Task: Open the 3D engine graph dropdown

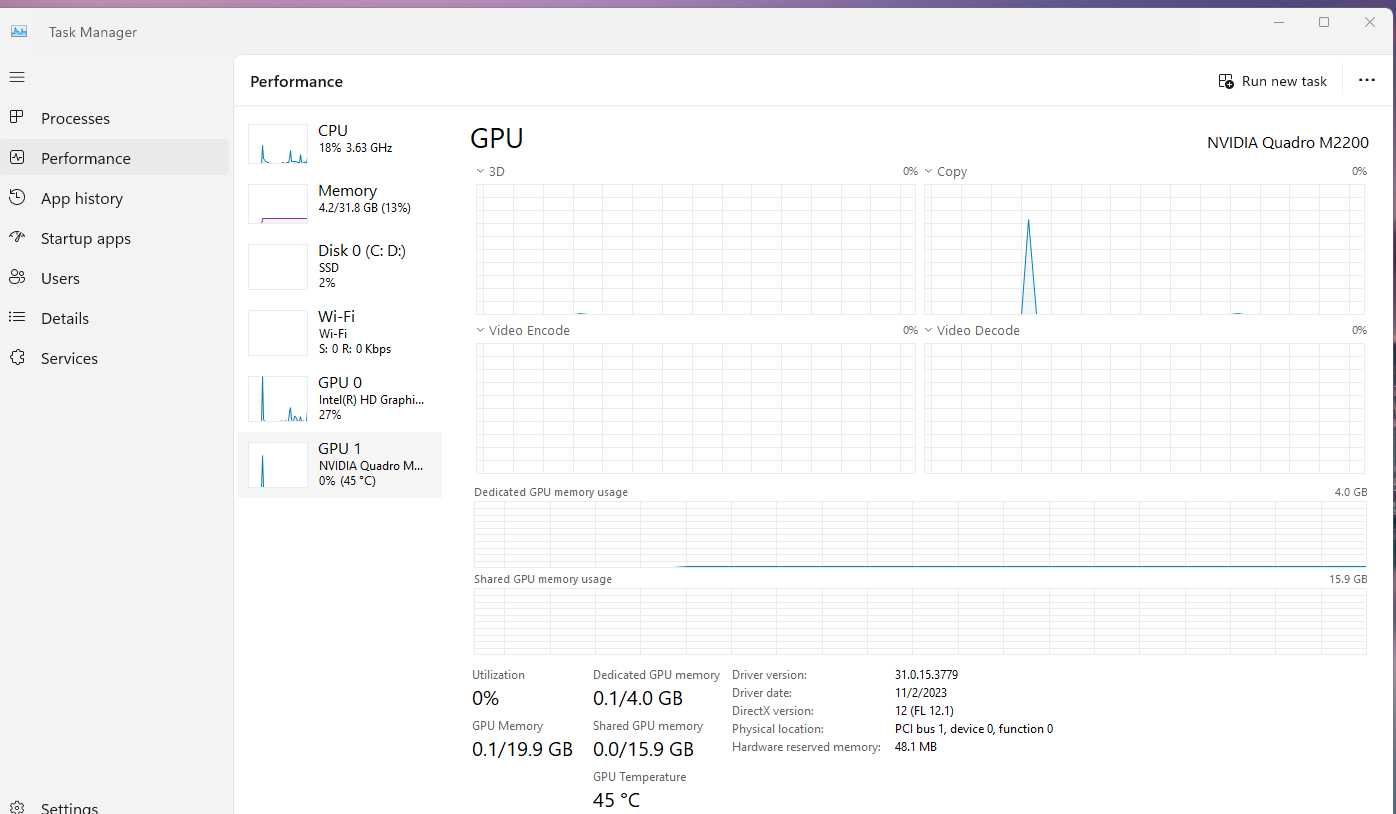Action: [x=481, y=172]
